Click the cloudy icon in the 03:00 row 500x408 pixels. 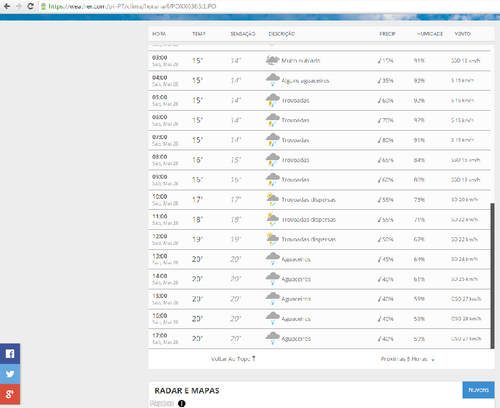272,60
